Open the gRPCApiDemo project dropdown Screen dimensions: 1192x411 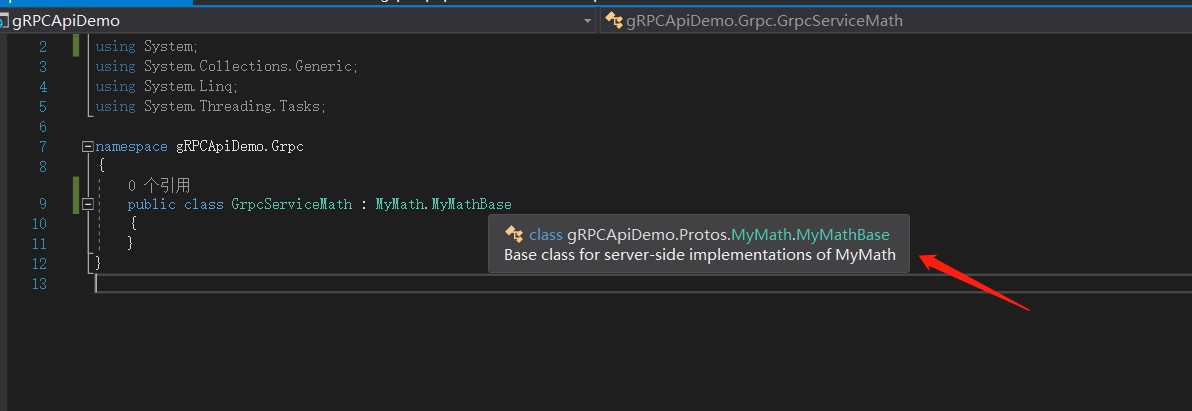(587, 20)
